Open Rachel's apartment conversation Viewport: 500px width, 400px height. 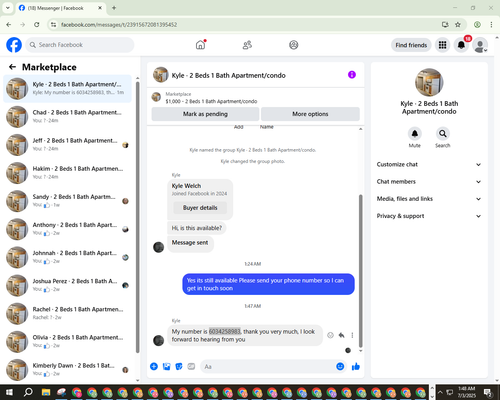[x=68, y=313]
